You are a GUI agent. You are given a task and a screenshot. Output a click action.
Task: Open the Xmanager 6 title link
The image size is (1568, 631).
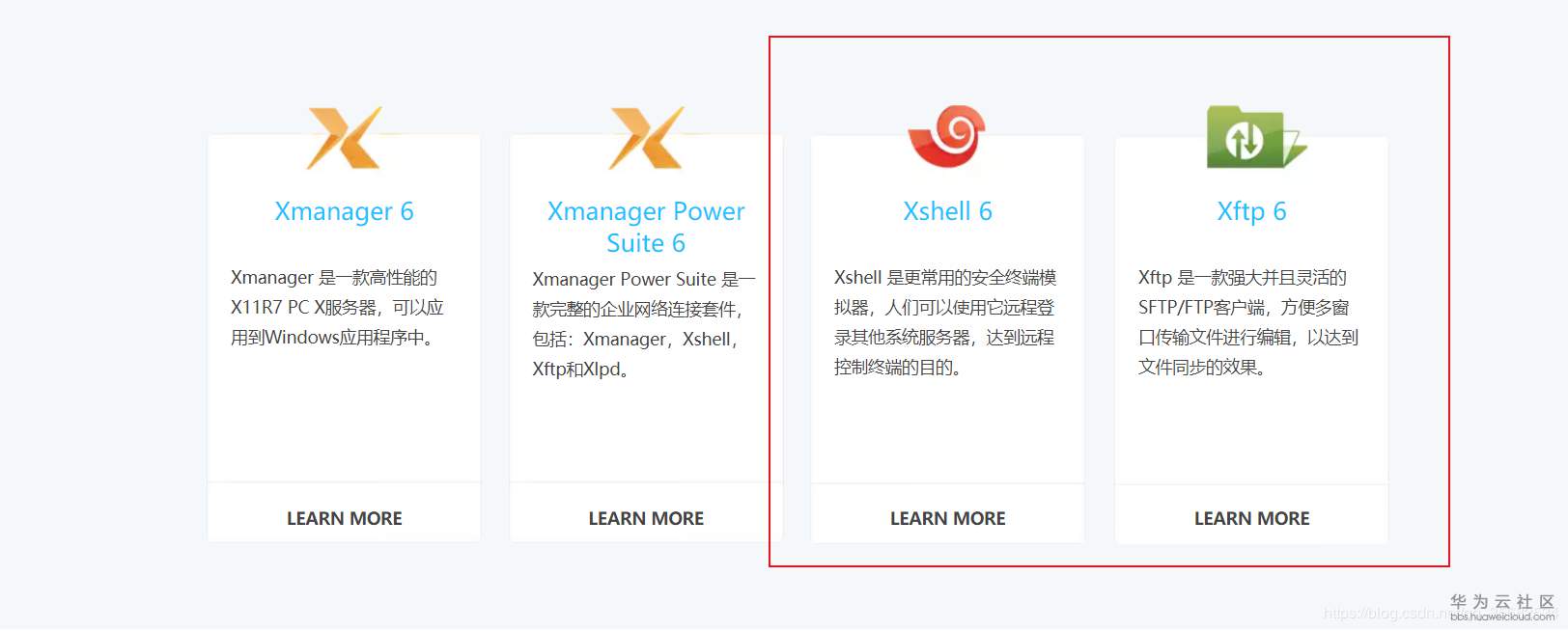[x=344, y=211]
